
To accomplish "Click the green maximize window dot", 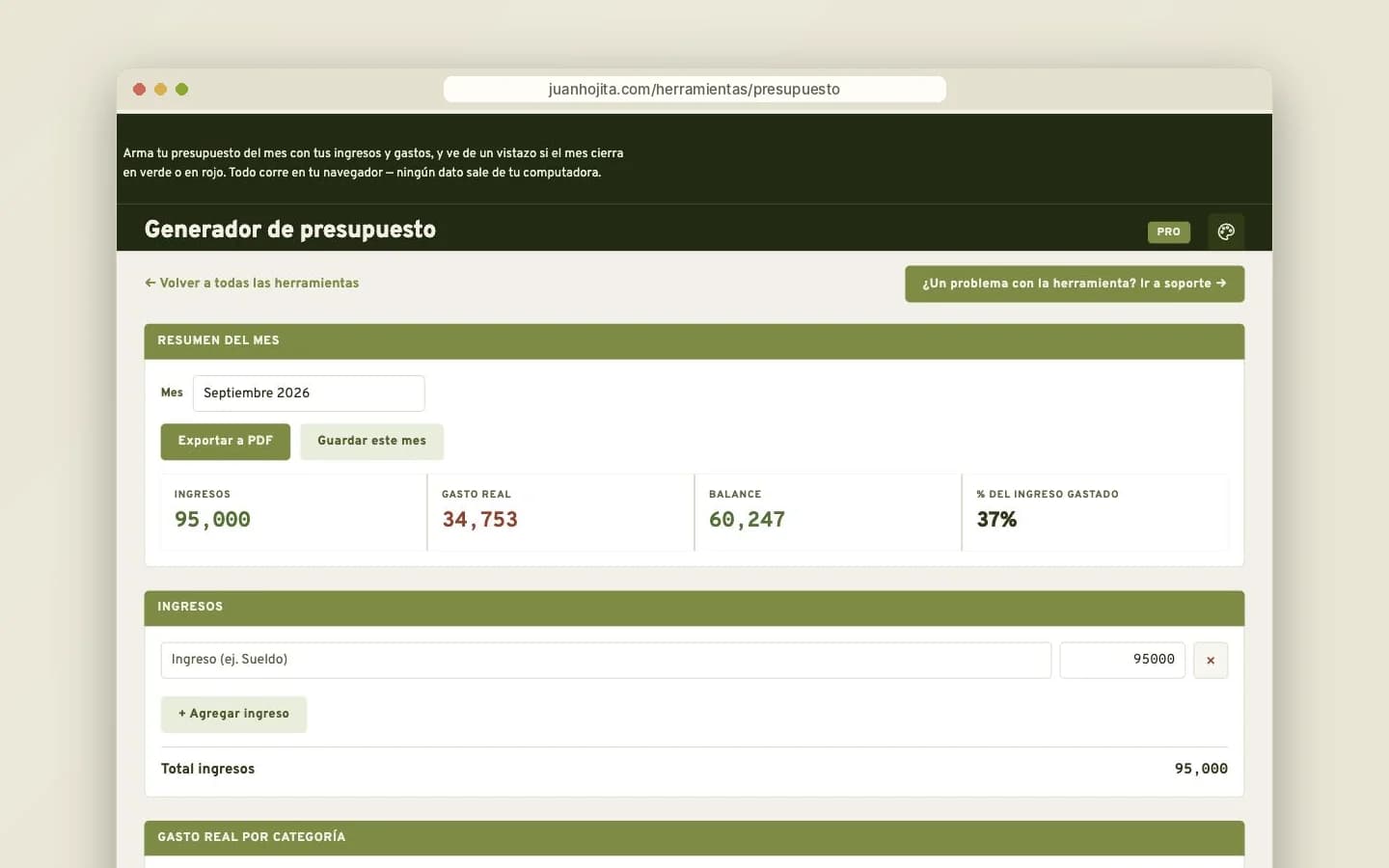I will tap(181, 90).
